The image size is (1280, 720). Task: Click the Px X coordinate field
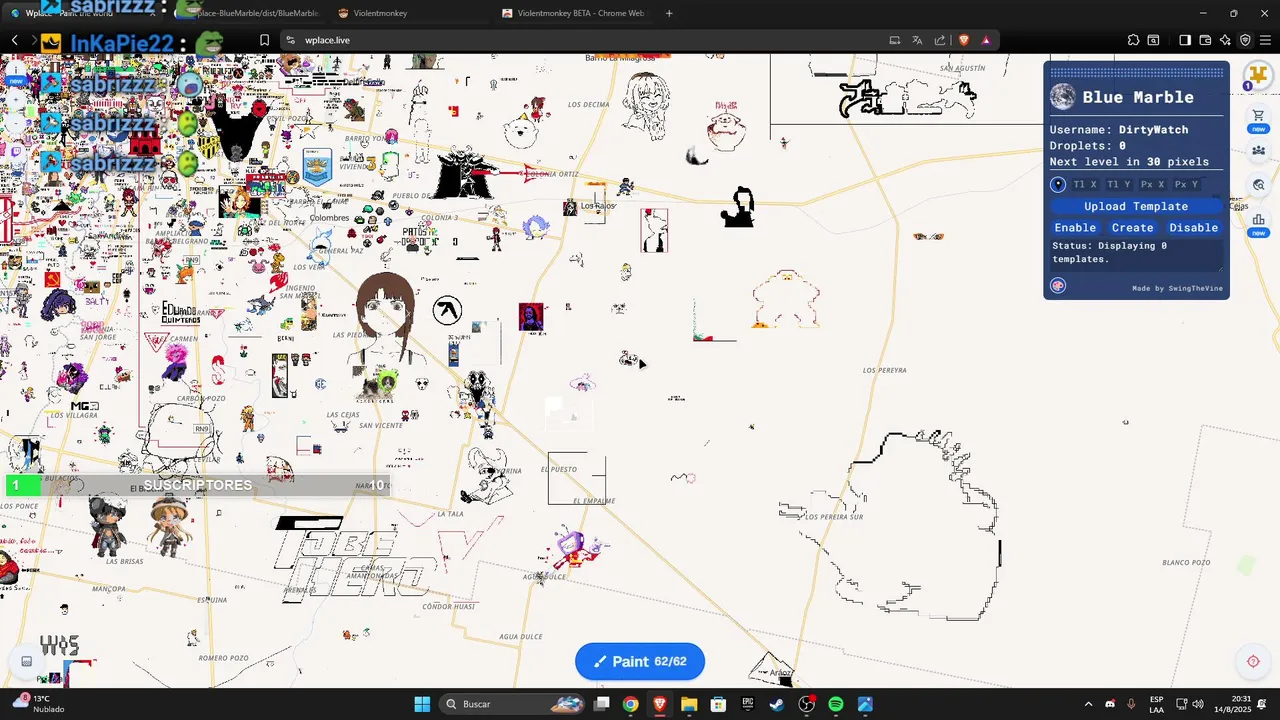(x=1152, y=184)
